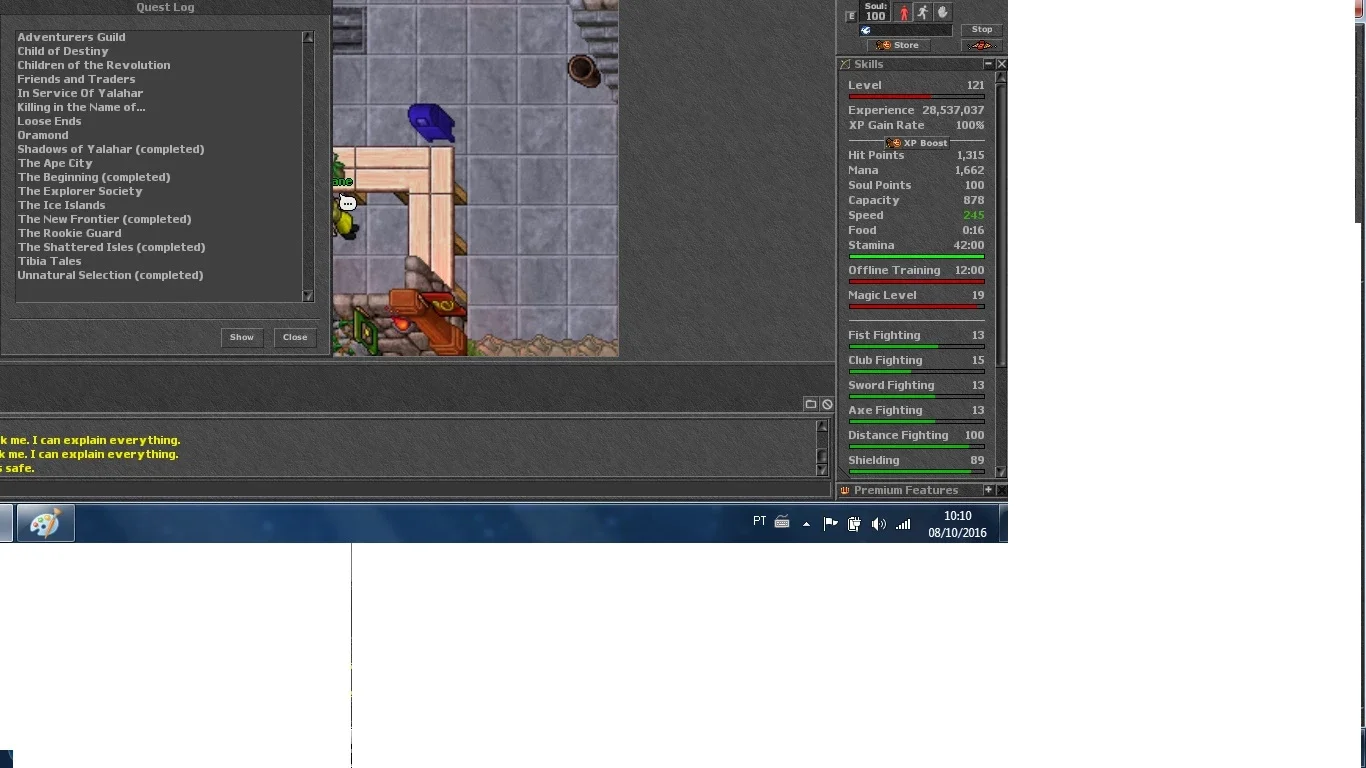Collapse the Skills panel with the minus button
This screenshot has width=1366, height=768.
point(988,64)
